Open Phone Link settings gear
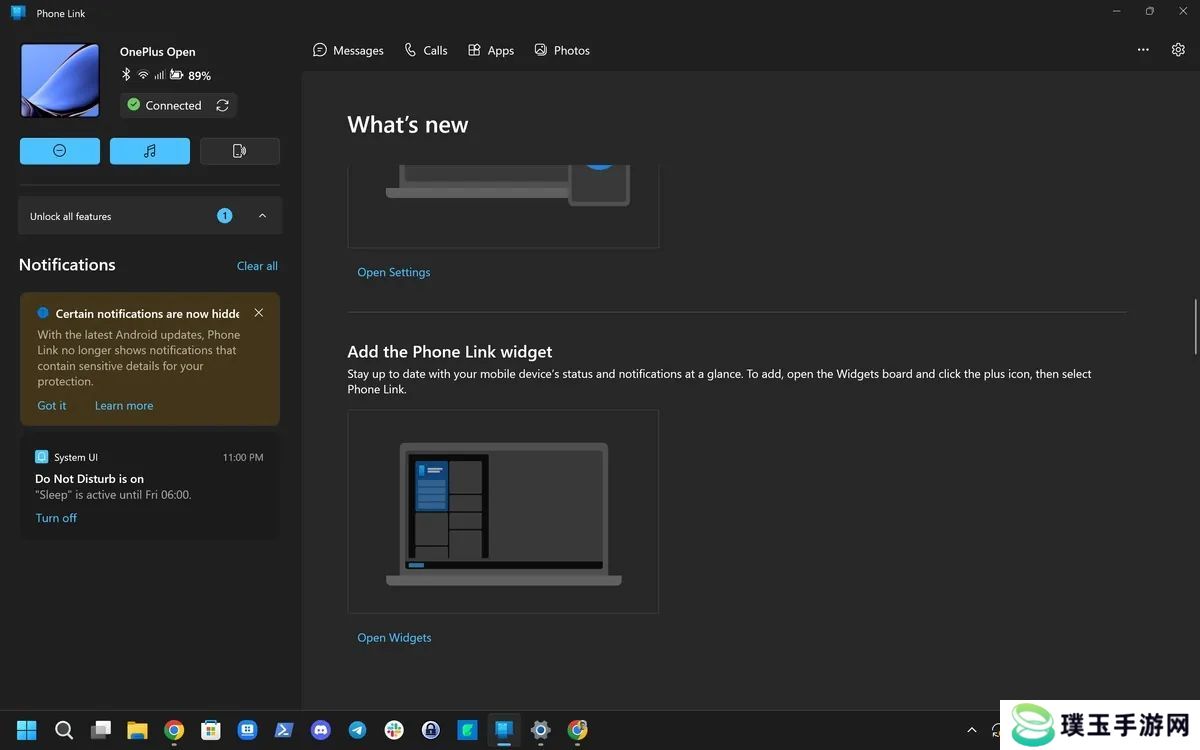 [1178, 50]
